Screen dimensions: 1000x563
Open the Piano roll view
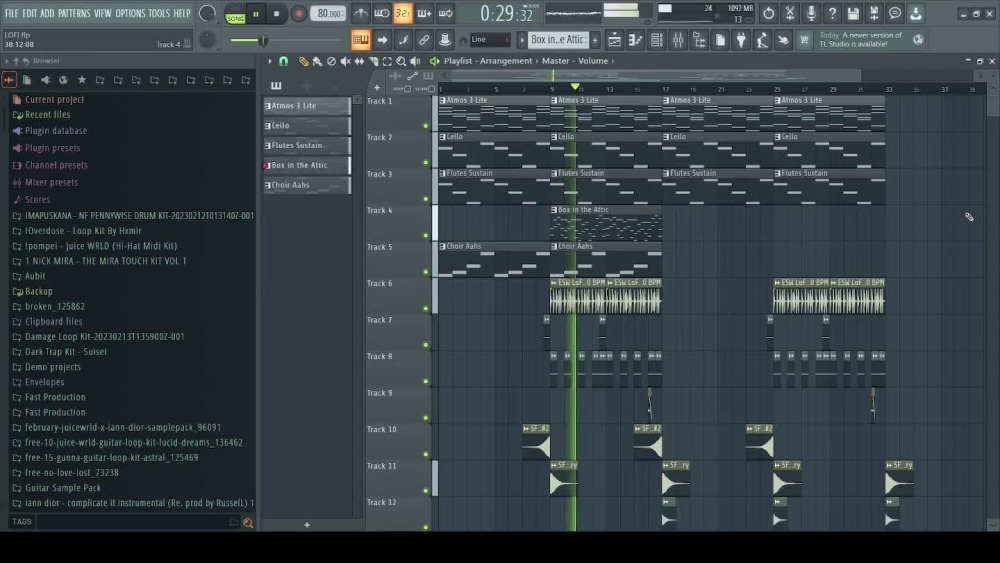[x=635, y=40]
